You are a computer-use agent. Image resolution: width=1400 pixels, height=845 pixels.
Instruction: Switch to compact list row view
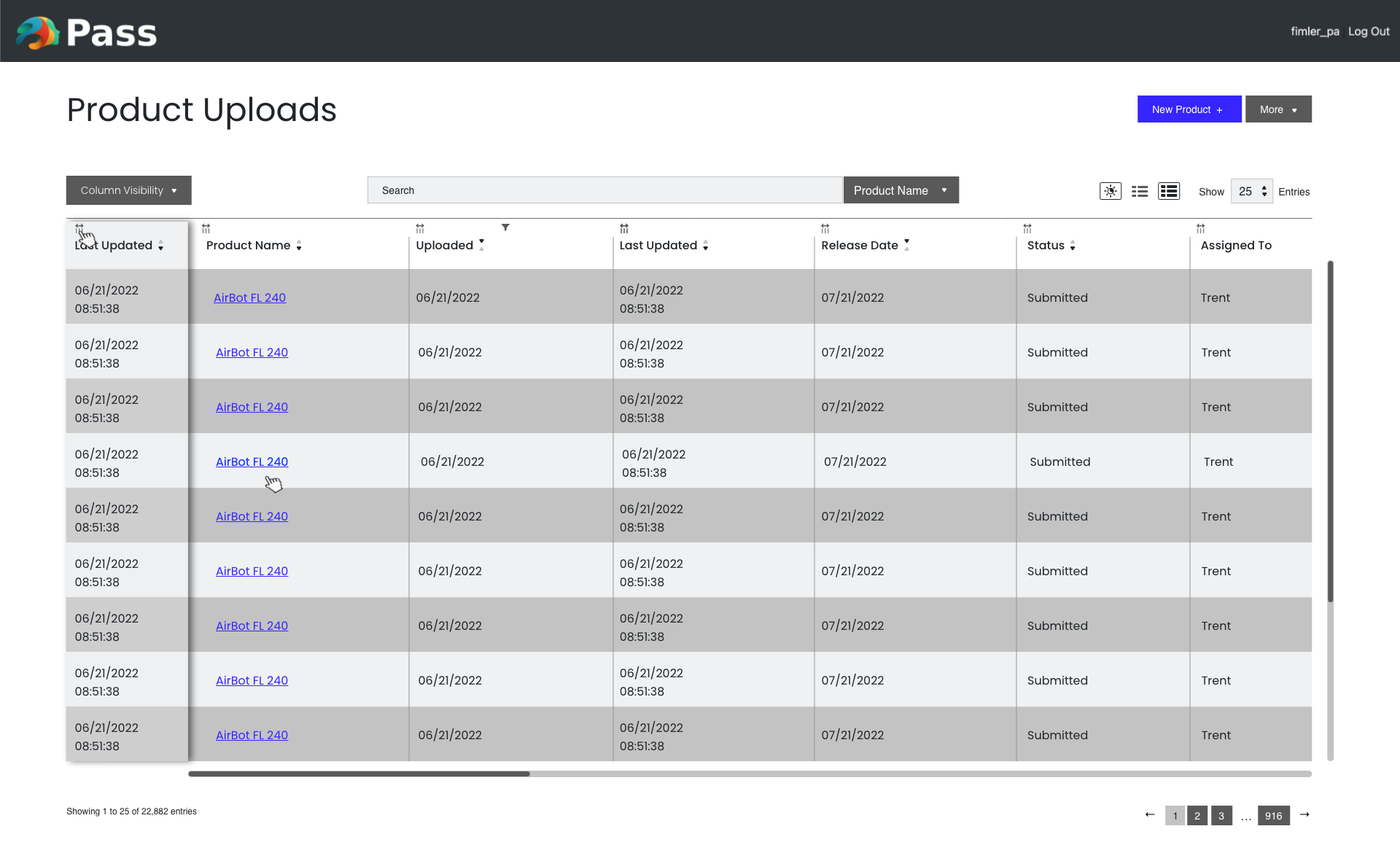coord(1140,191)
